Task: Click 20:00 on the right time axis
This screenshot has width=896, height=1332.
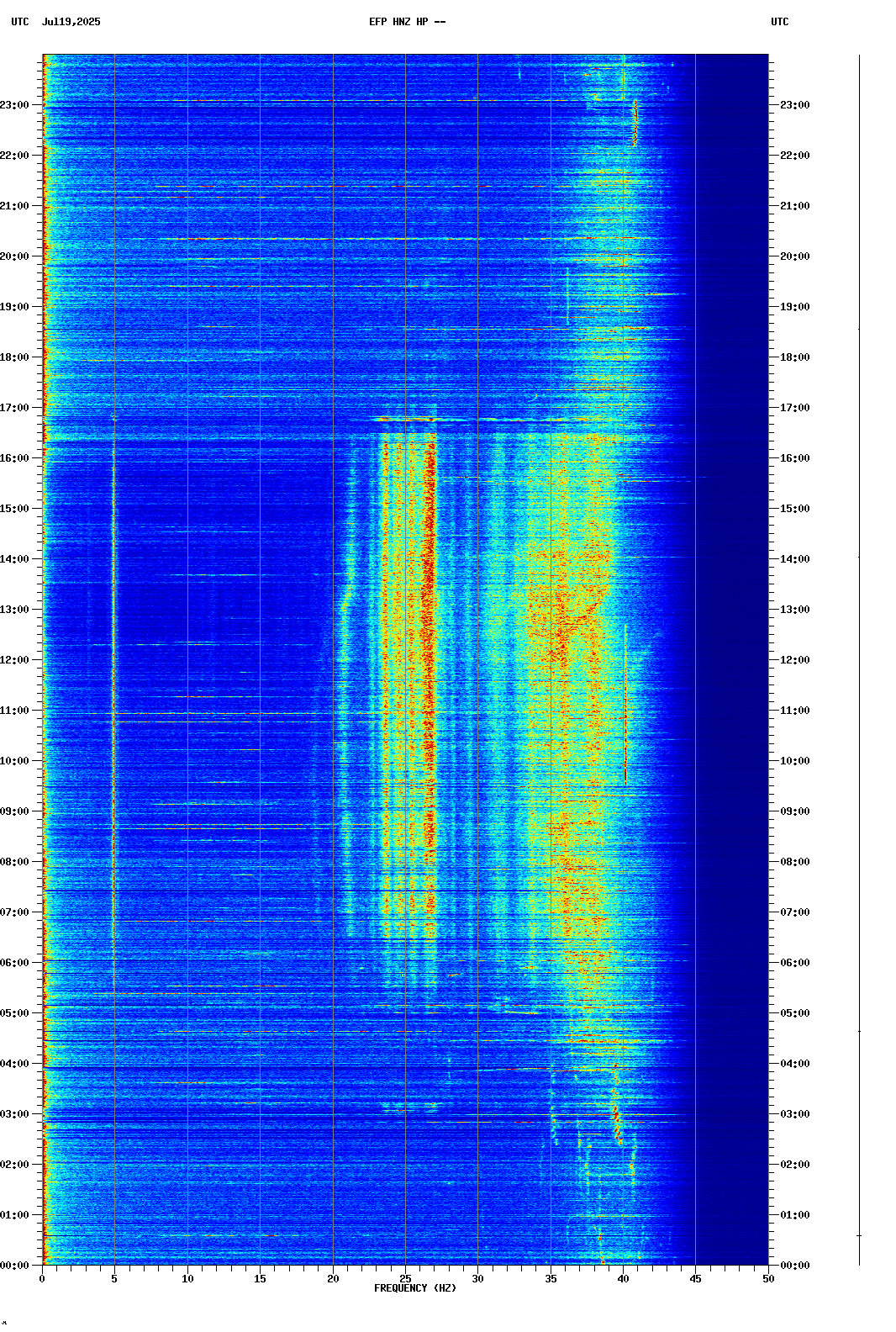Action: (795, 256)
